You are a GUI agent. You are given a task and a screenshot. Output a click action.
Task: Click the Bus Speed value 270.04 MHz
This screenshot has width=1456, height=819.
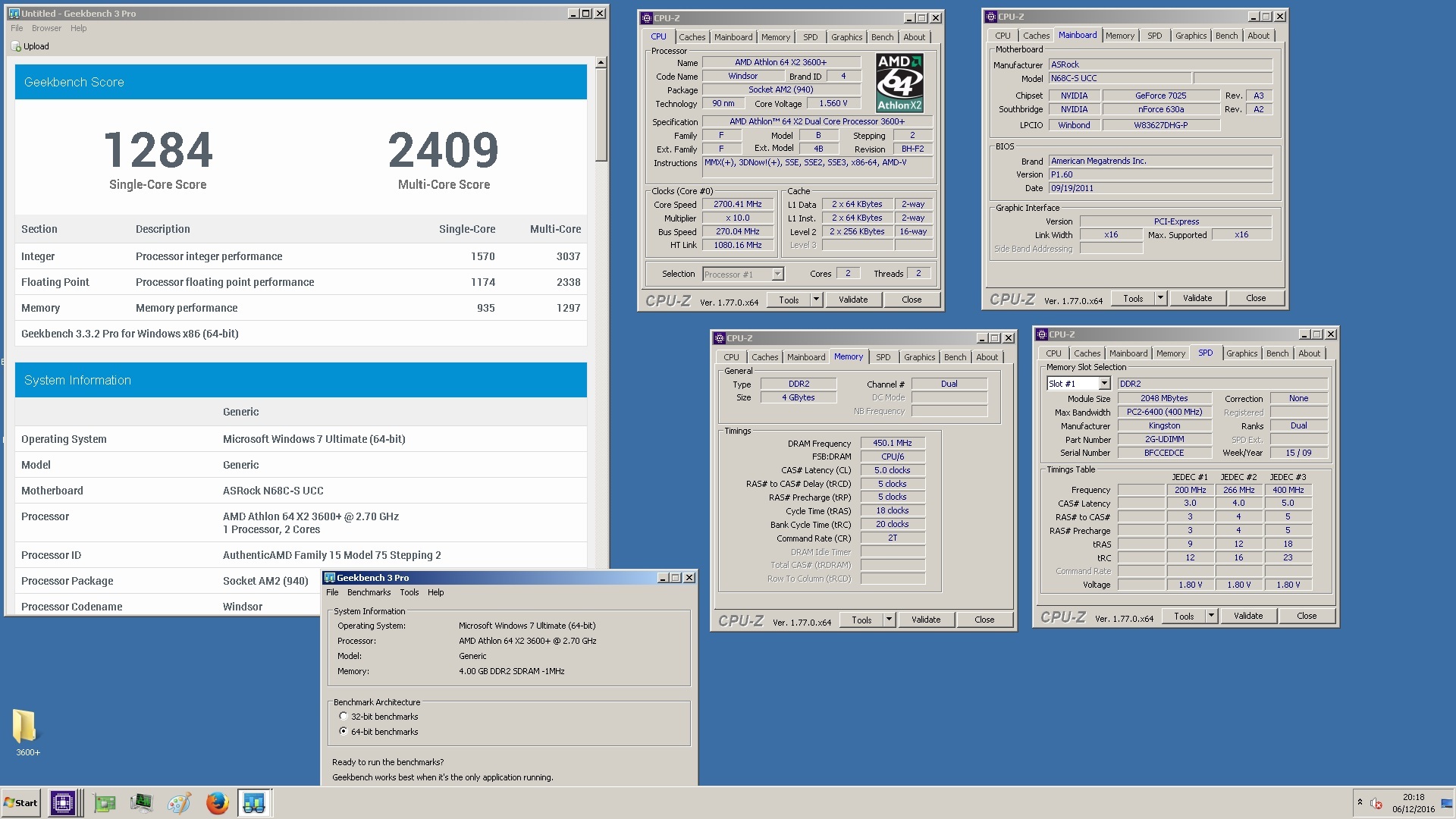[737, 232]
